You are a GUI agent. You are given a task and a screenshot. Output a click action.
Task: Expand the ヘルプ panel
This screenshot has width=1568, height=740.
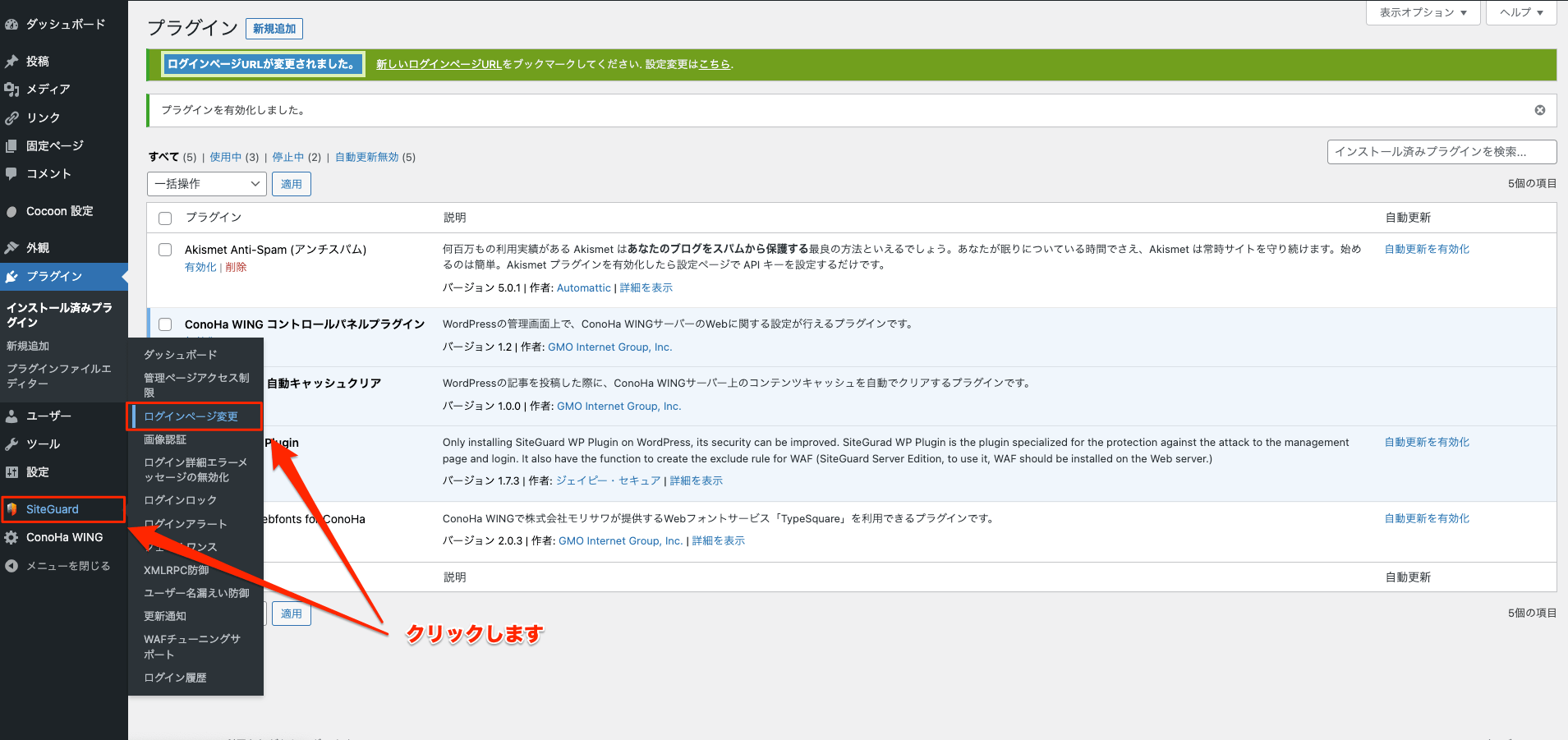pyautogui.click(x=1520, y=12)
